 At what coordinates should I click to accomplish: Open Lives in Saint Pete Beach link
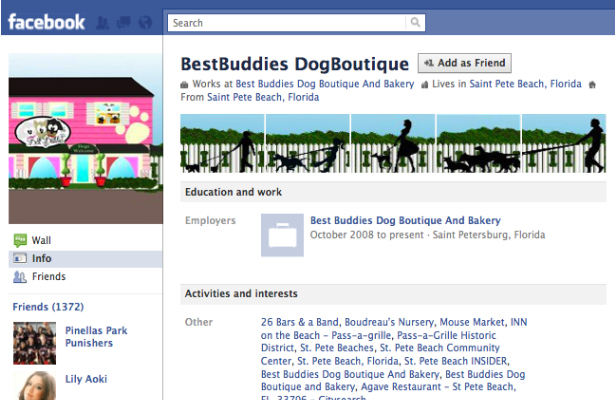coord(526,84)
